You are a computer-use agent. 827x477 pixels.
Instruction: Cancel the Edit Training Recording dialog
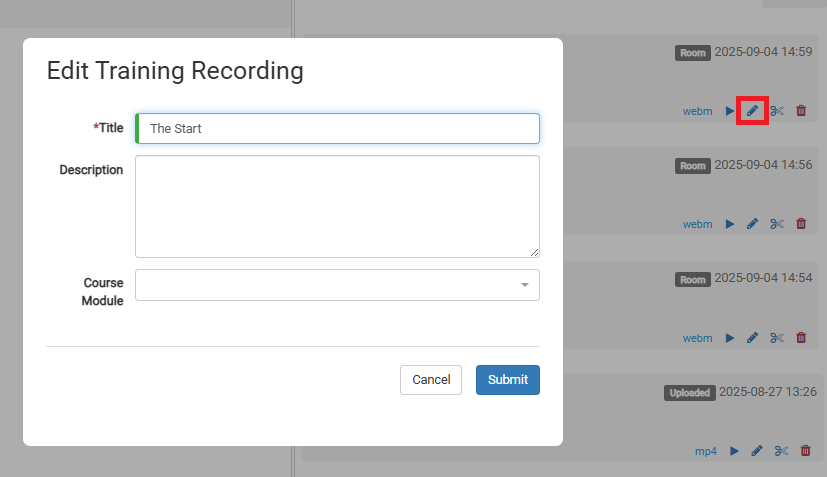(x=431, y=380)
